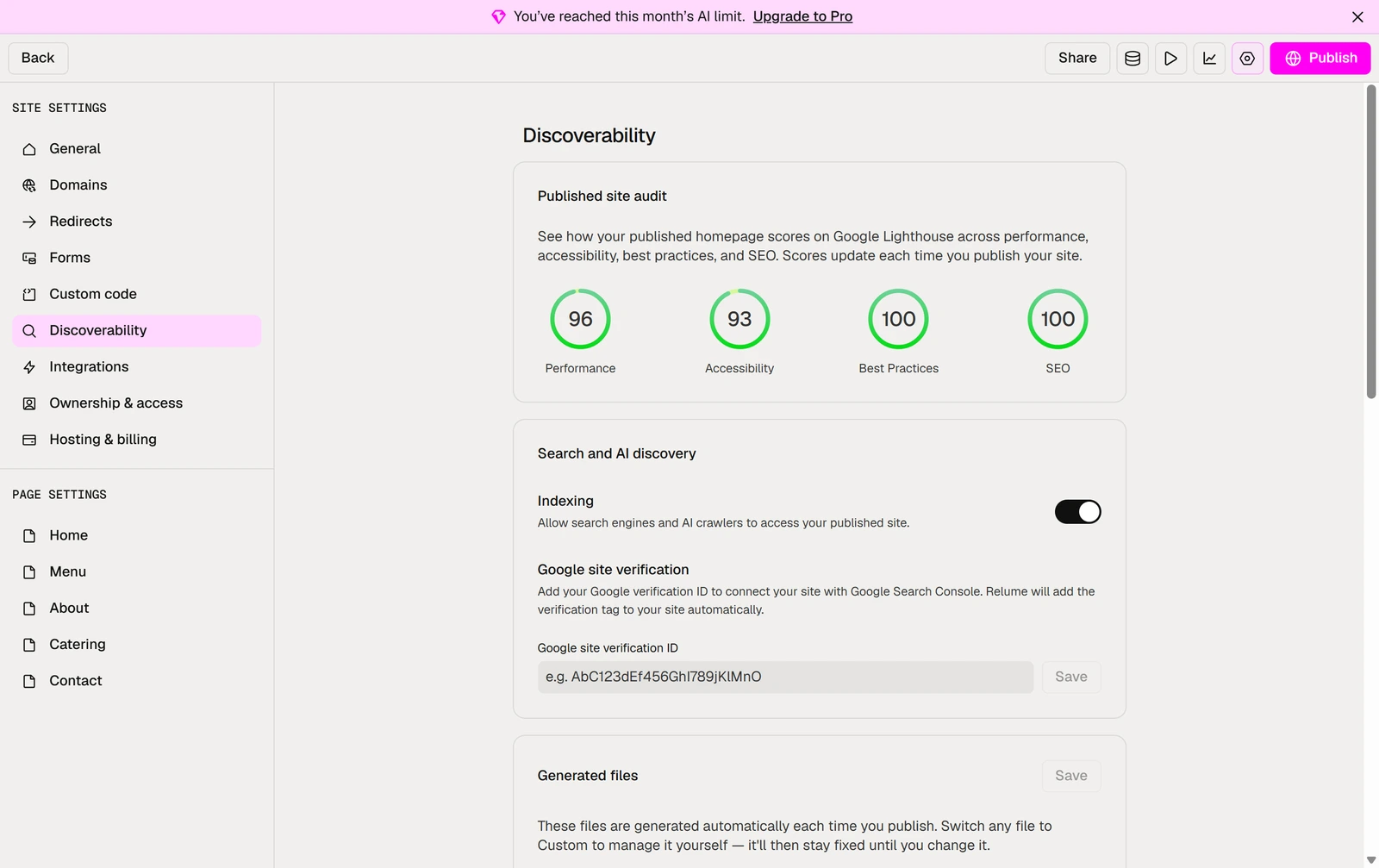Viewport: 1379px width, 868px height.
Task: Click the preview play icon
Action: click(x=1170, y=59)
